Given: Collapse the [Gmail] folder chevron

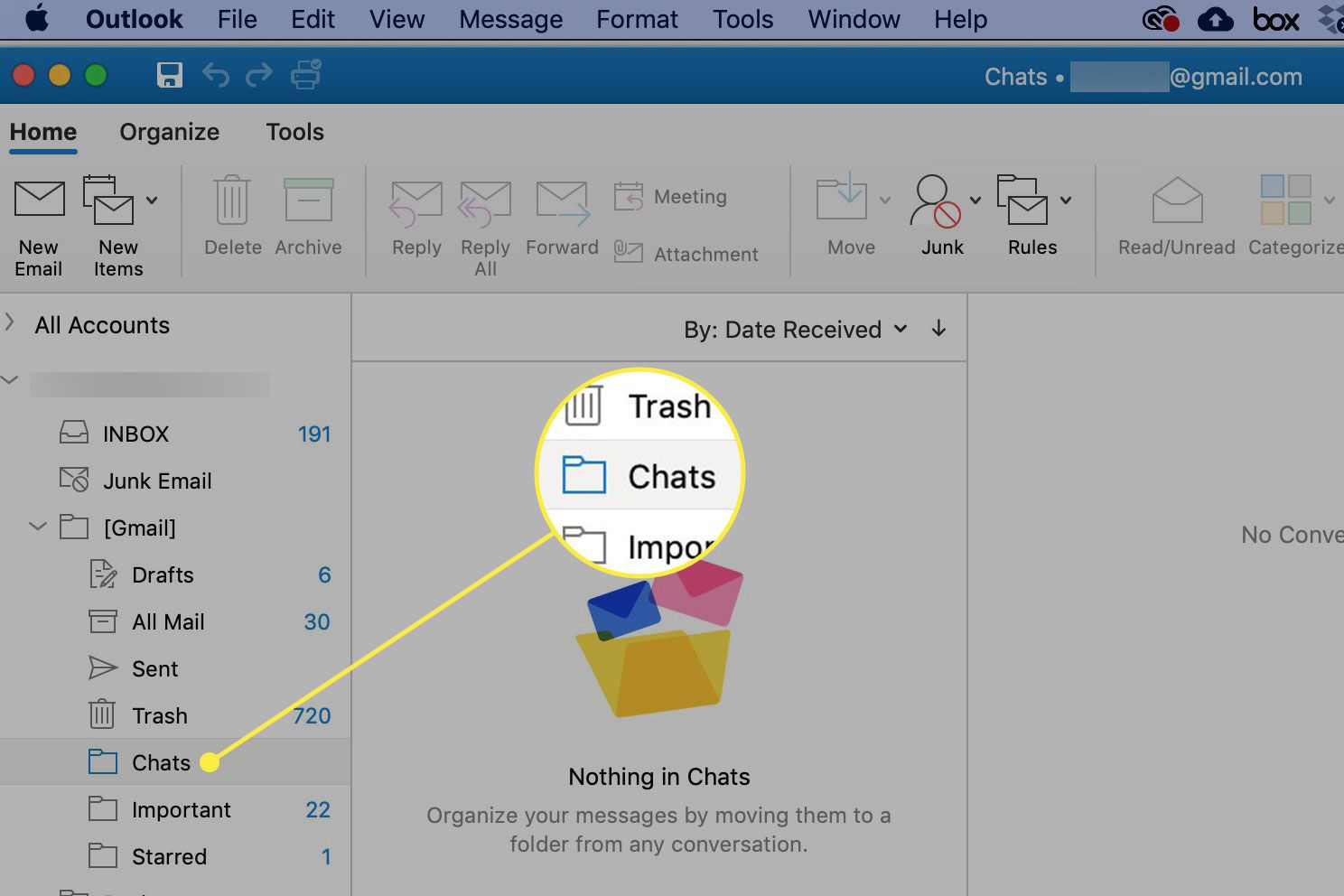Looking at the screenshot, I should [x=38, y=526].
